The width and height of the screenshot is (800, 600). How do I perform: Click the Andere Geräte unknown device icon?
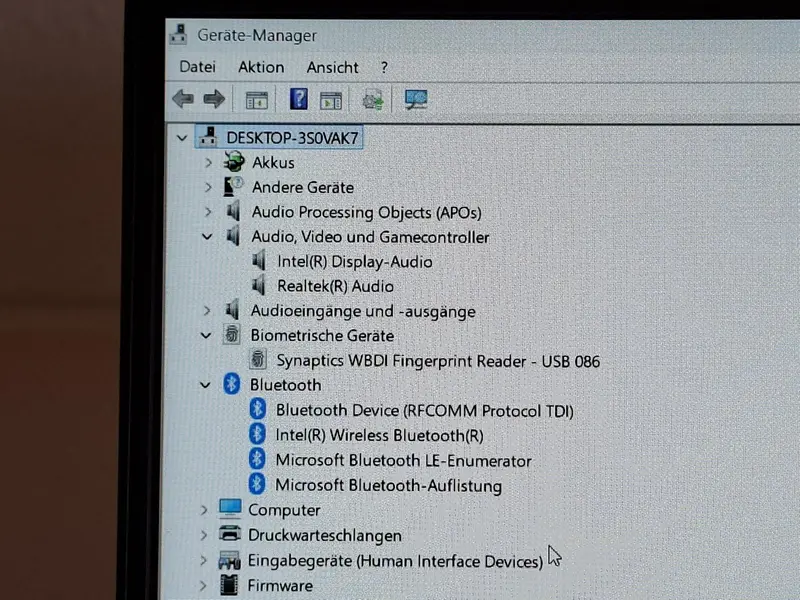point(233,187)
